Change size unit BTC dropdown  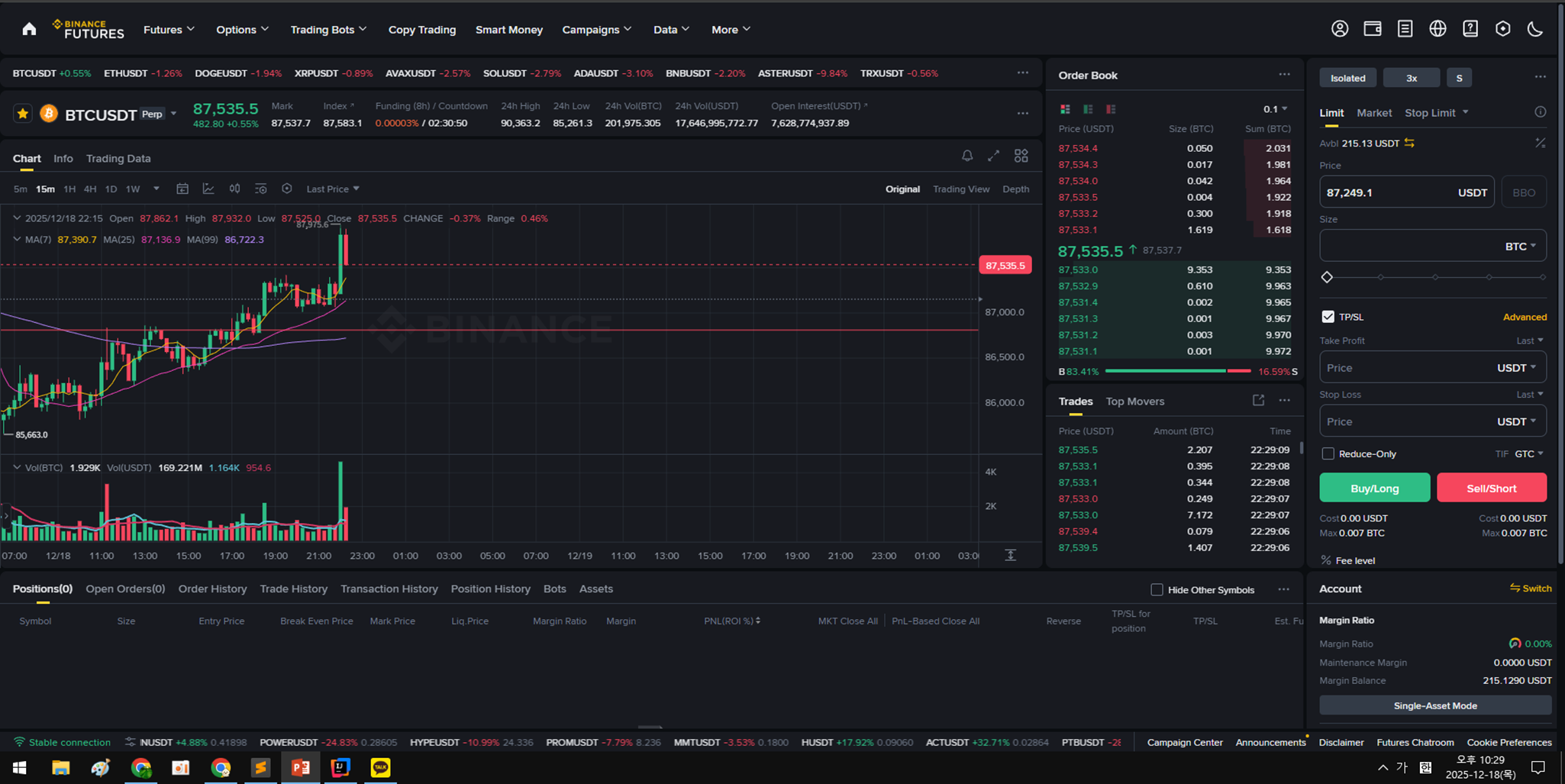(1521, 246)
